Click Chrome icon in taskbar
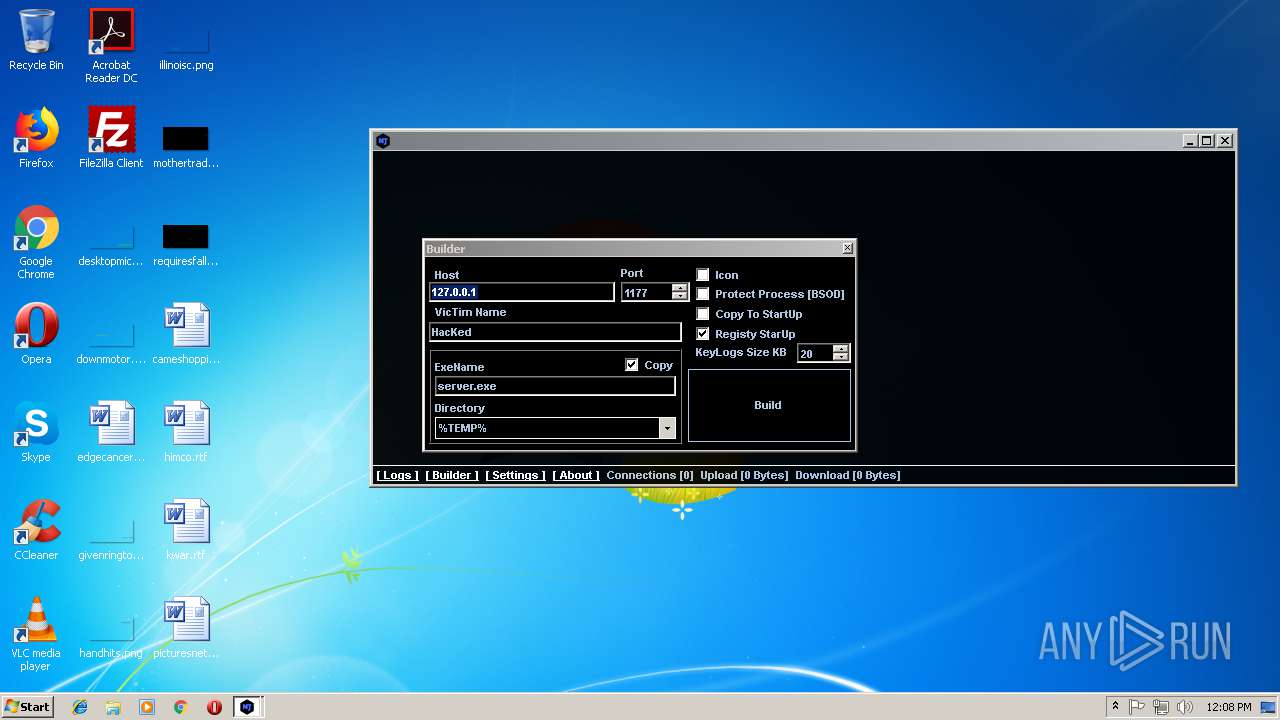 coord(180,707)
